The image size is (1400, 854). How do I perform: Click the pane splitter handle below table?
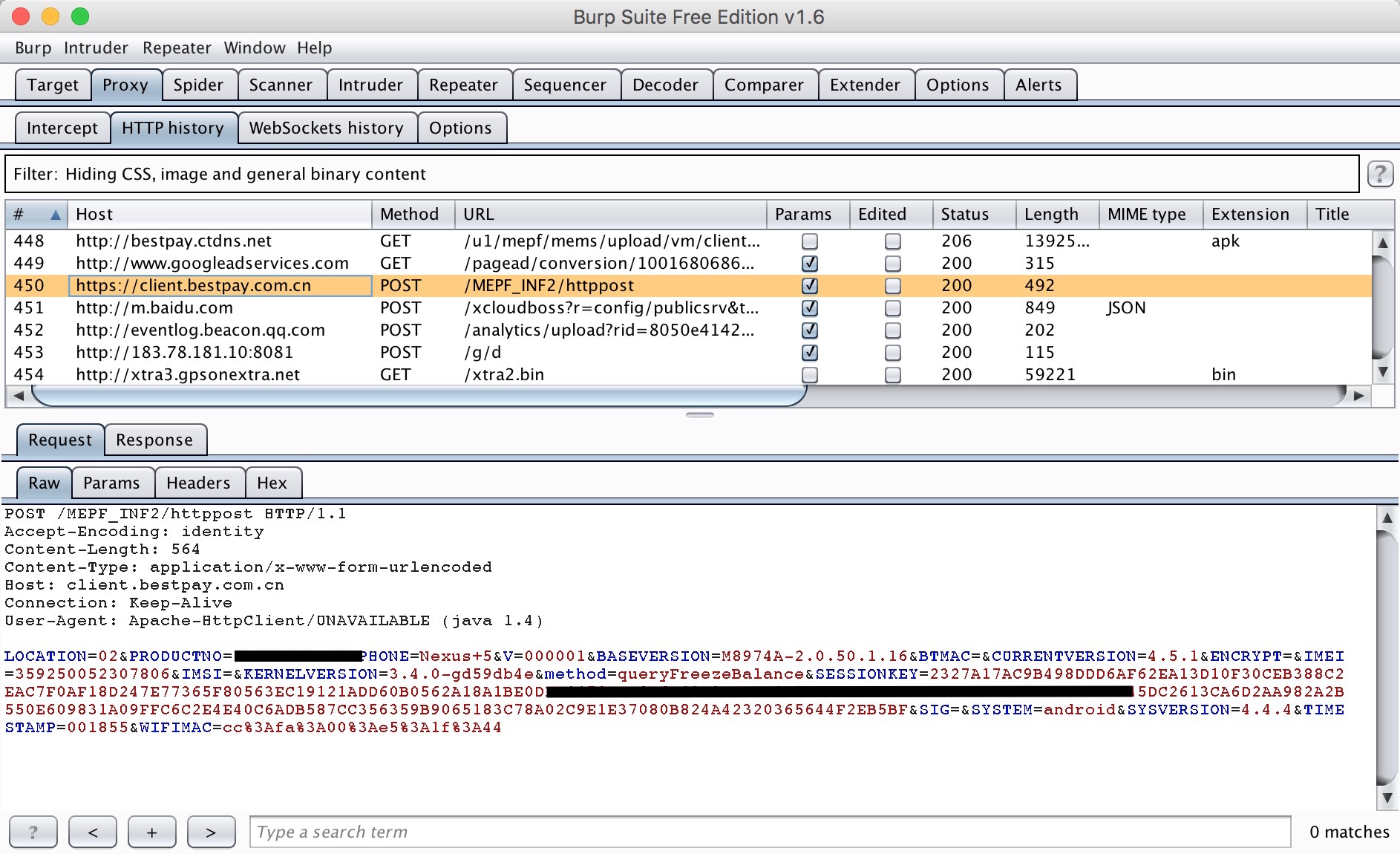[700, 415]
